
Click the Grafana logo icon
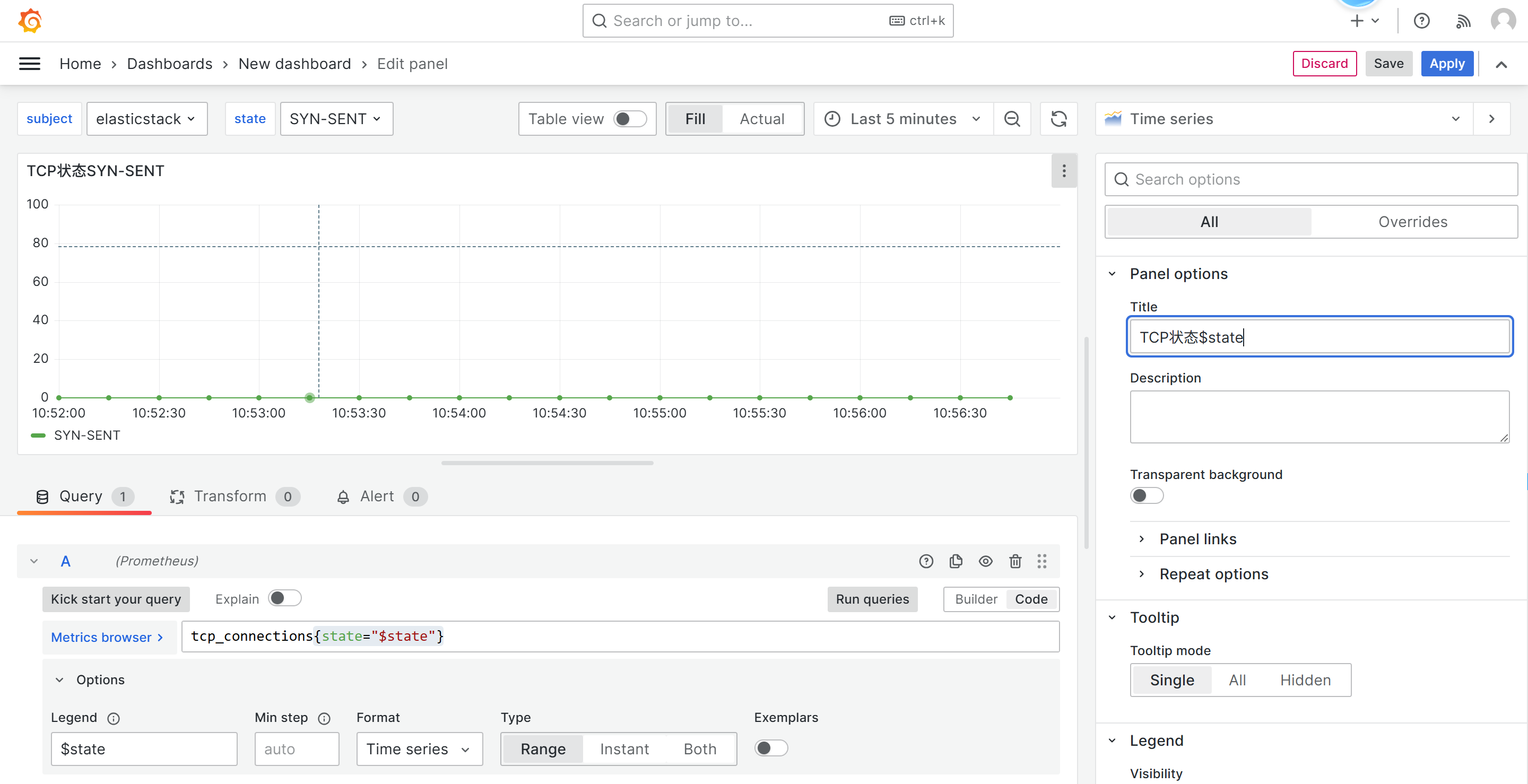click(30, 21)
